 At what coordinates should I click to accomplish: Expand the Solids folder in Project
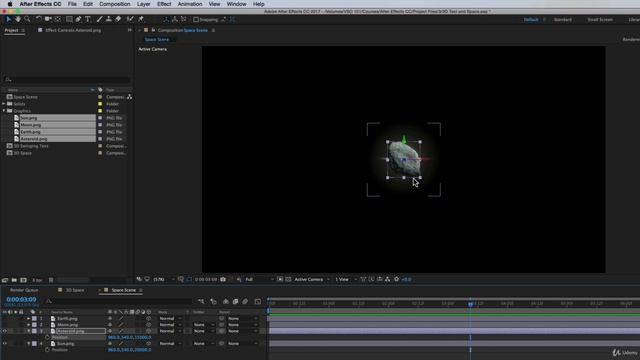[x=4, y=104]
